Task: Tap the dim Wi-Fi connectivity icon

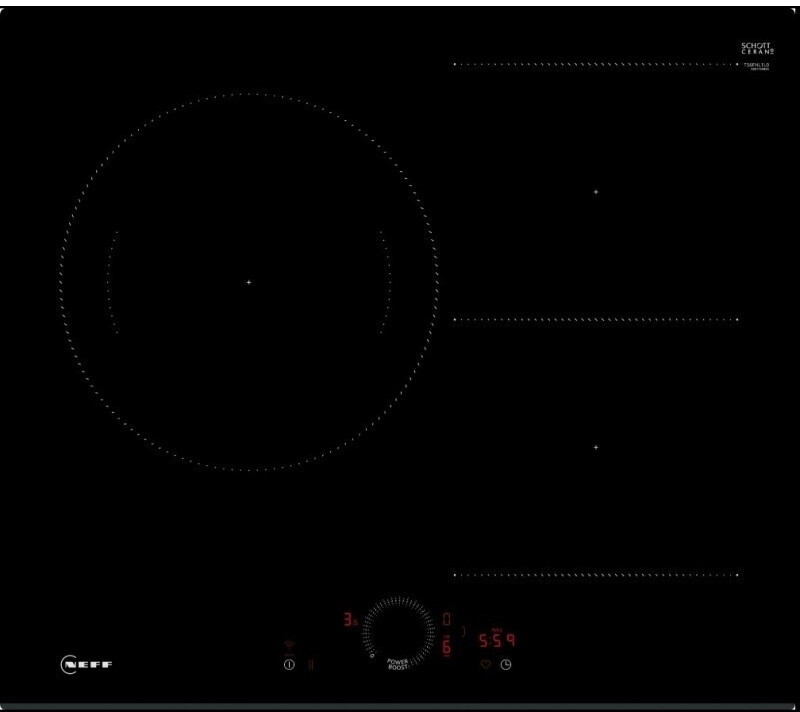Action: click(x=289, y=645)
